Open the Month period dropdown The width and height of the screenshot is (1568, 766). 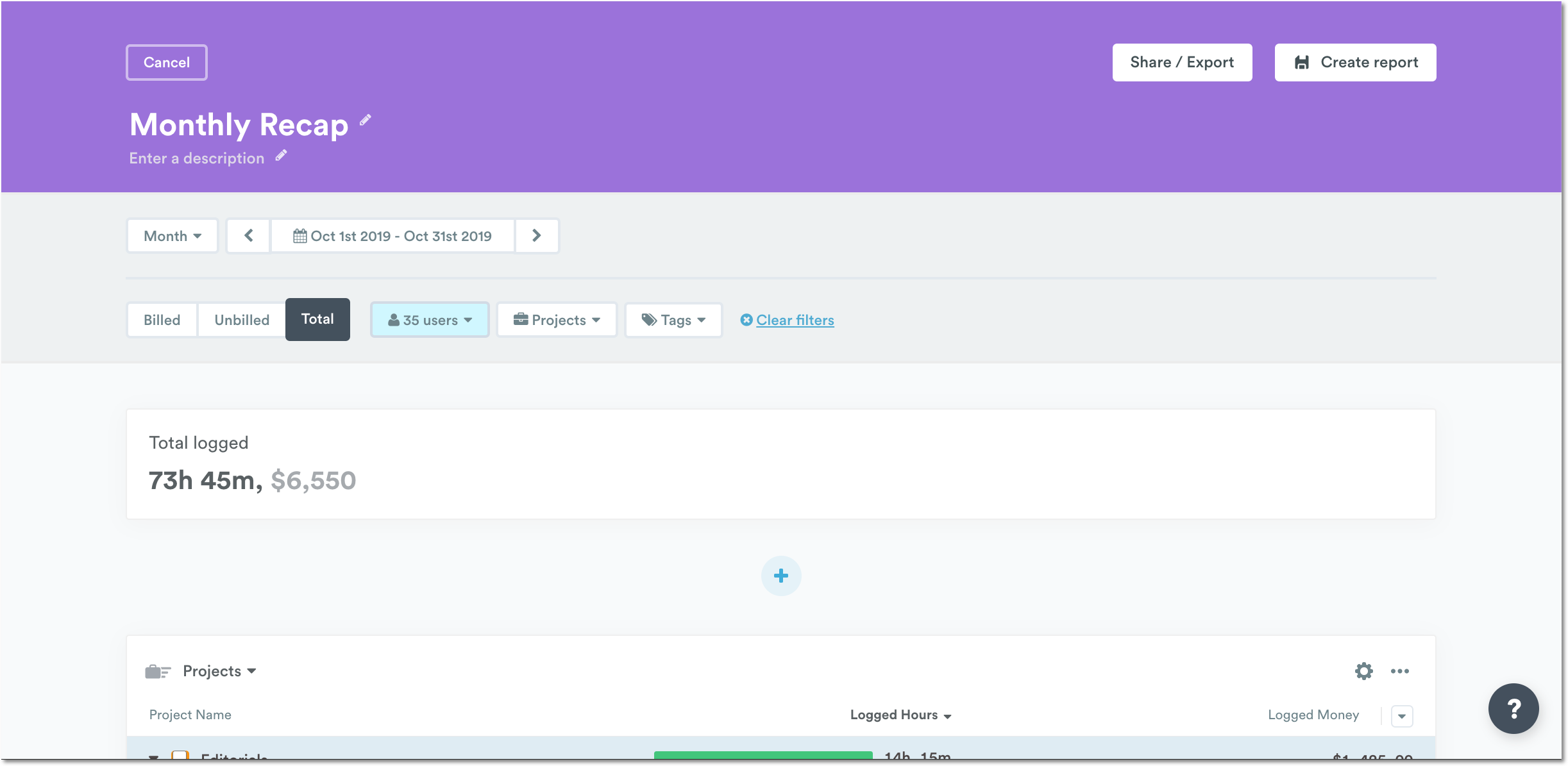click(x=172, y=236)
